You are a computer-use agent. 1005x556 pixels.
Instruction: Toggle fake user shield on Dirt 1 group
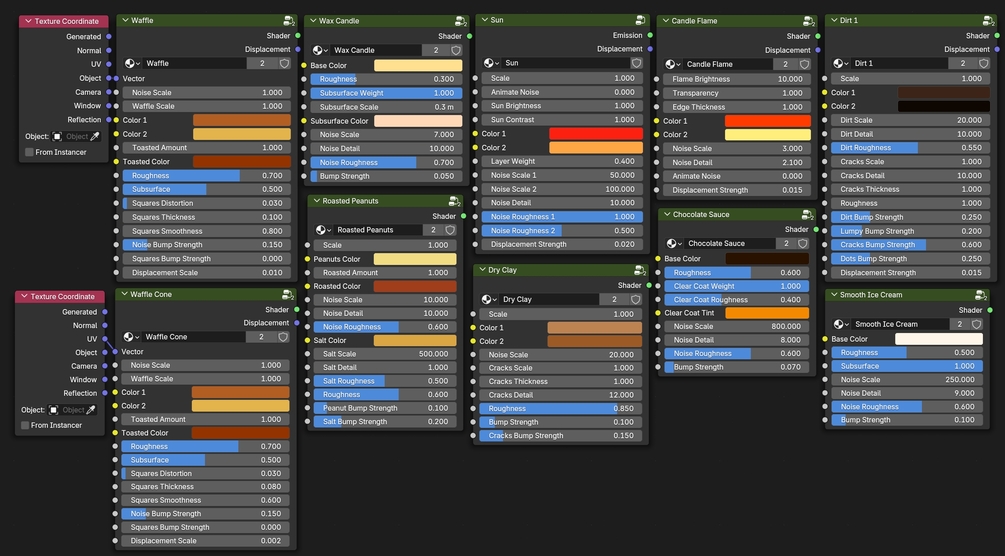pos(983,63)
